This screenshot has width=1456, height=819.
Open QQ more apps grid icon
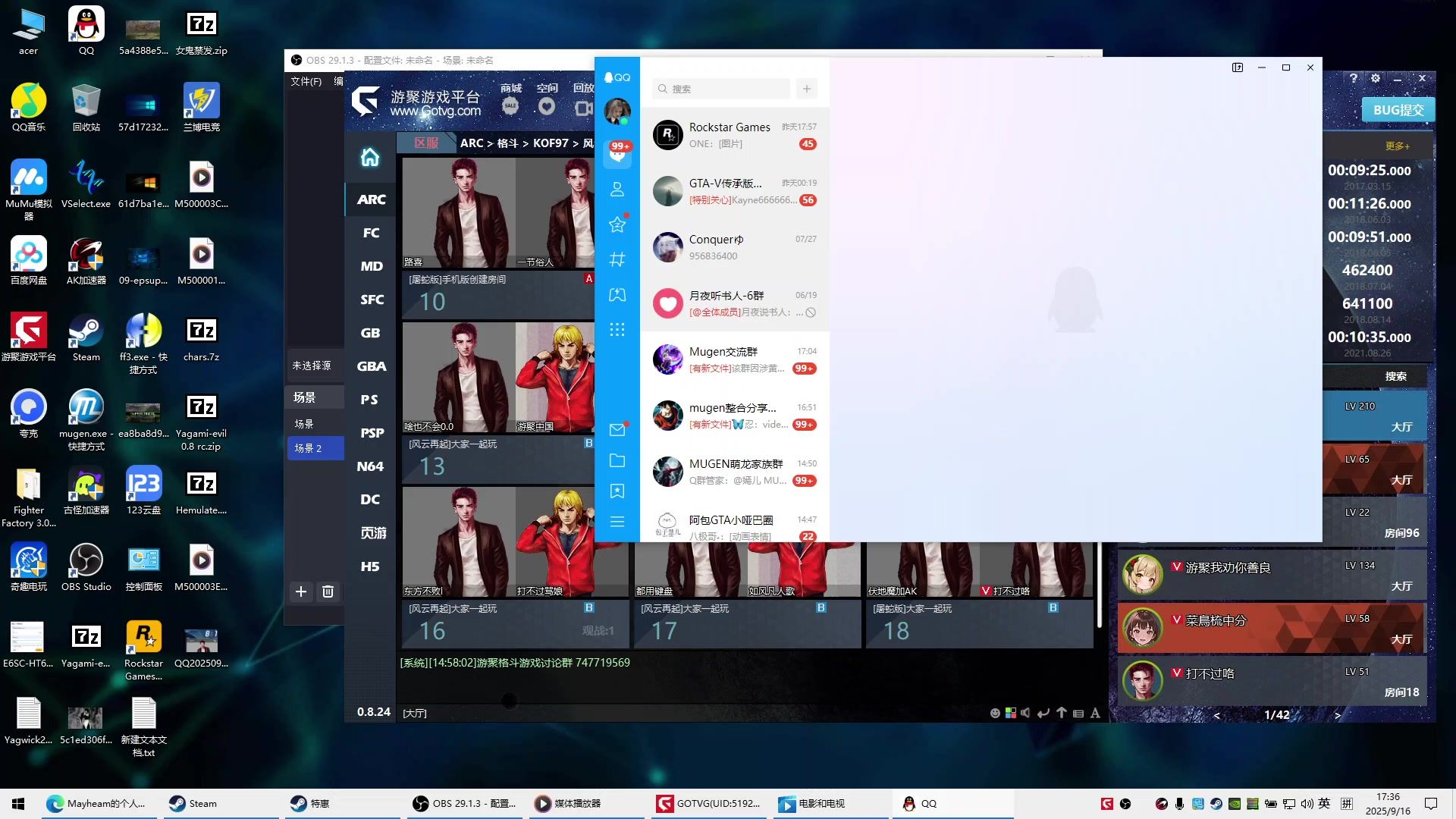[x=617, y=329]
